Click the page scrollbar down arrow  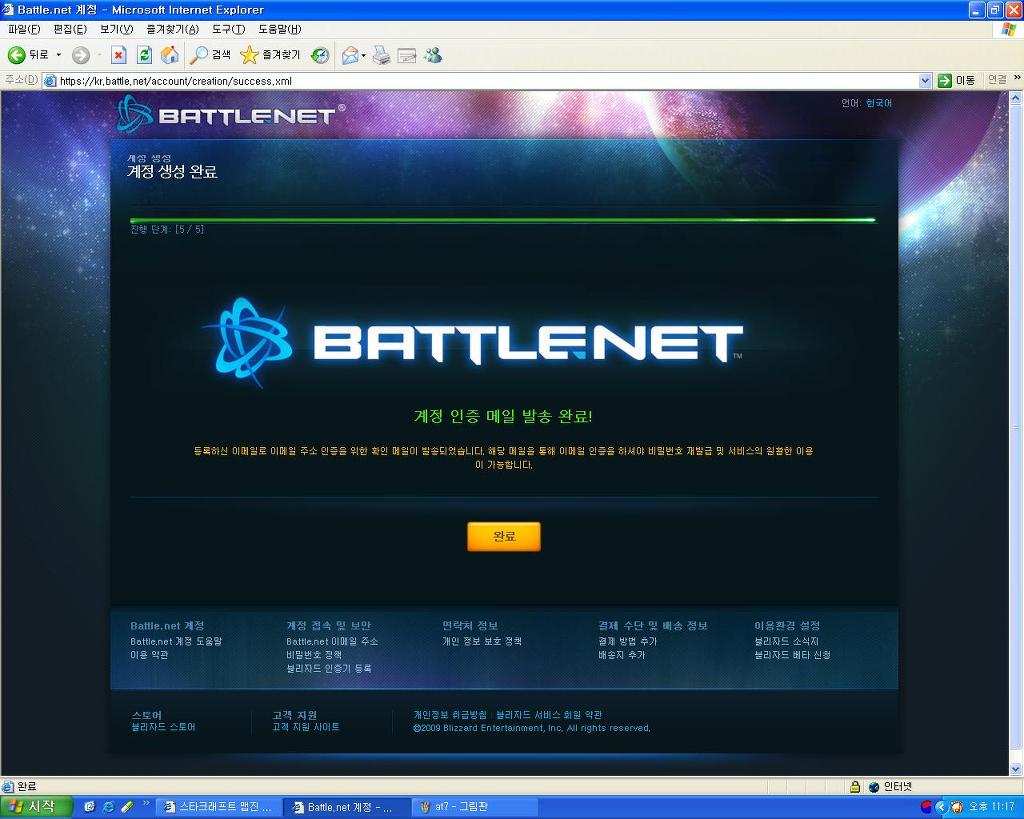(1016, 768)
